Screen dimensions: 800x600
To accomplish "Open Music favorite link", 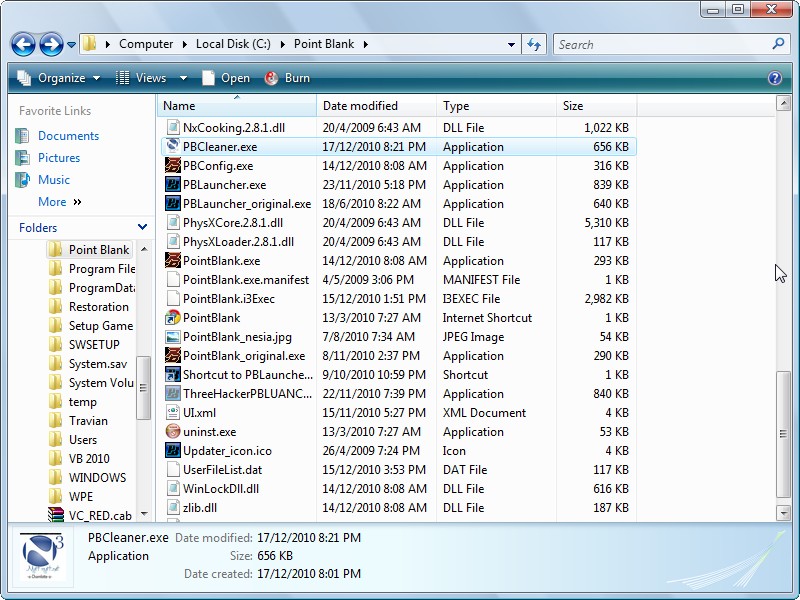I will click(54, 180).
